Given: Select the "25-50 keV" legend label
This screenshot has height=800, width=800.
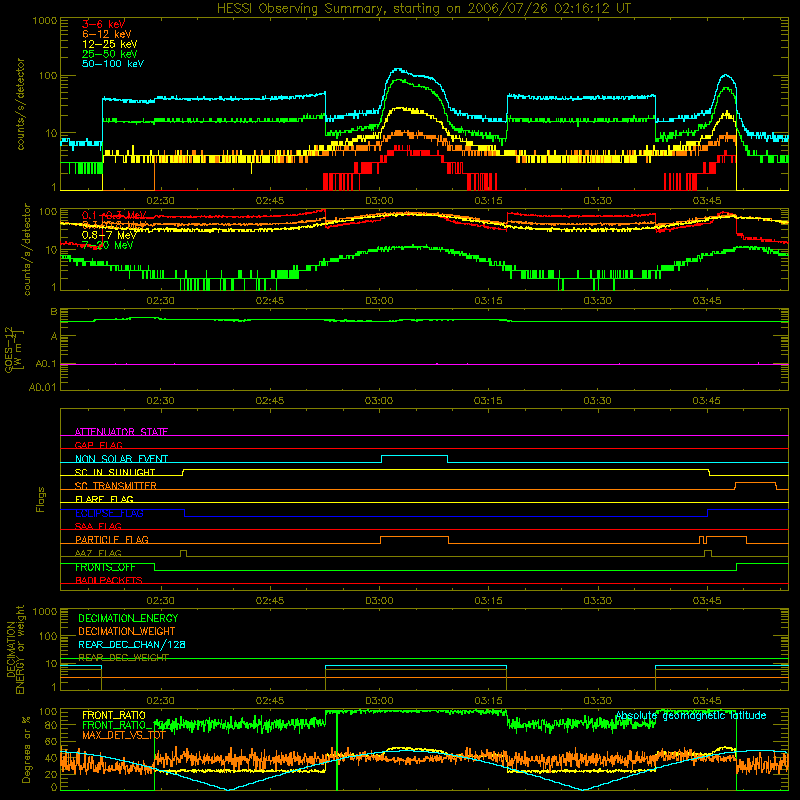Looking at the screenshot, I should tap(110, 54).
